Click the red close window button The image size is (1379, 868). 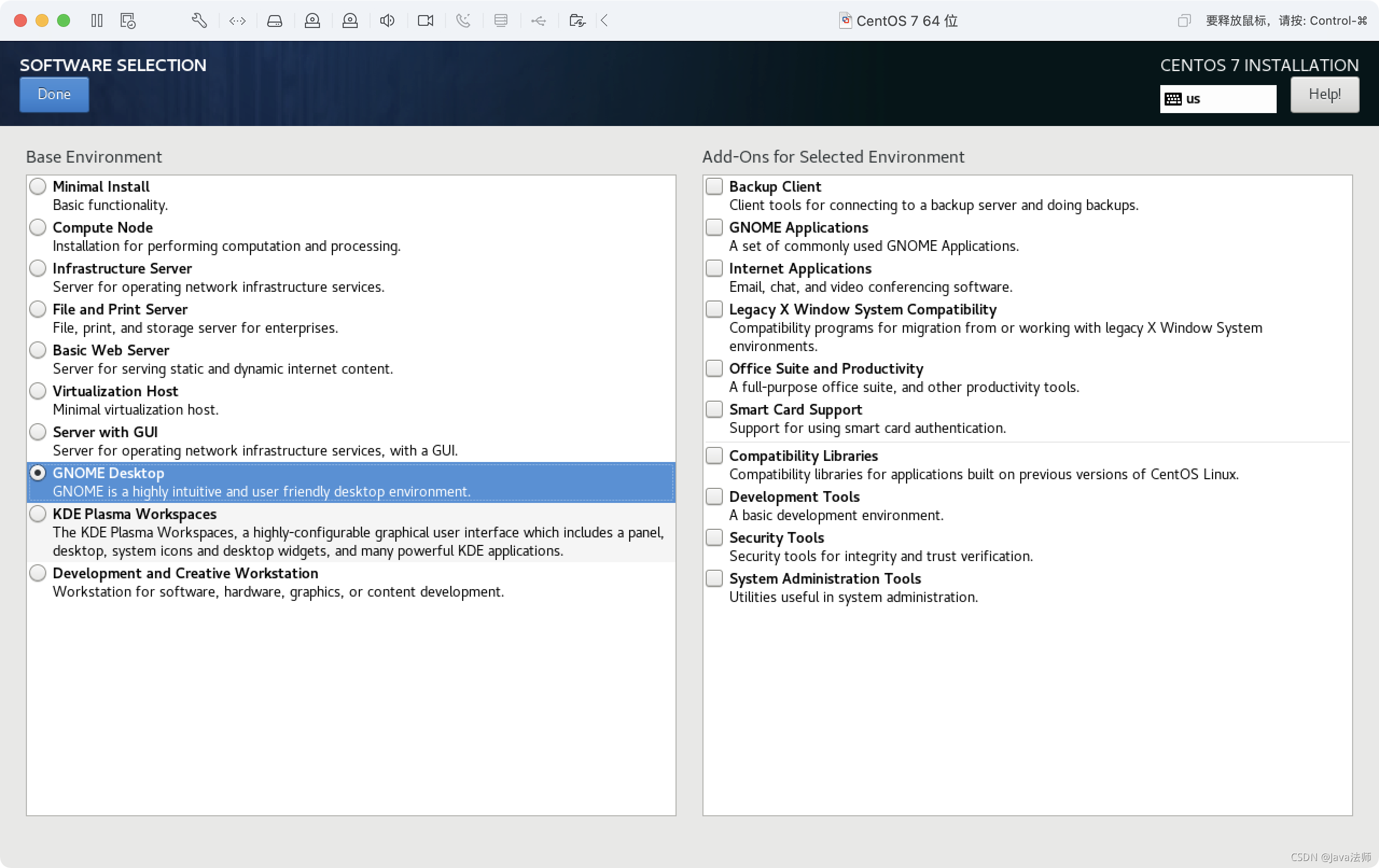[x=20, y=20]
